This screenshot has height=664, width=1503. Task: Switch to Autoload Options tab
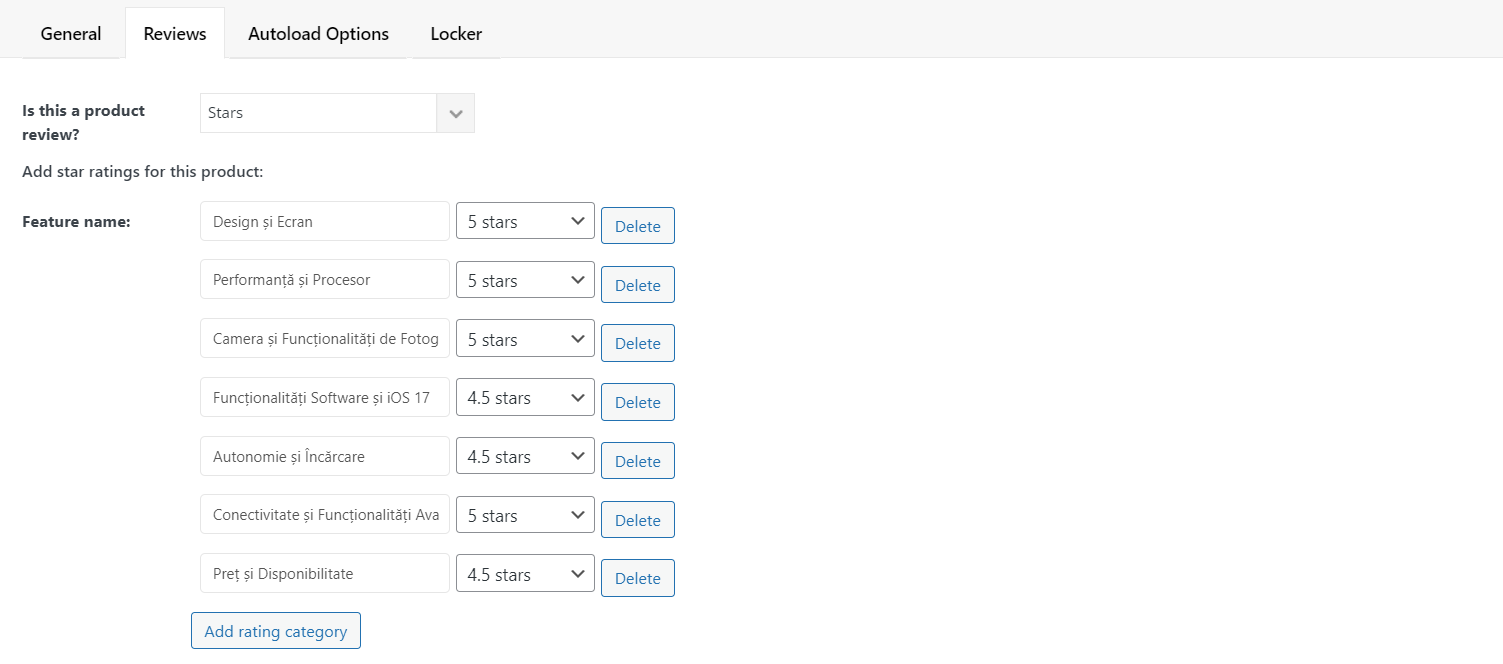318,33
